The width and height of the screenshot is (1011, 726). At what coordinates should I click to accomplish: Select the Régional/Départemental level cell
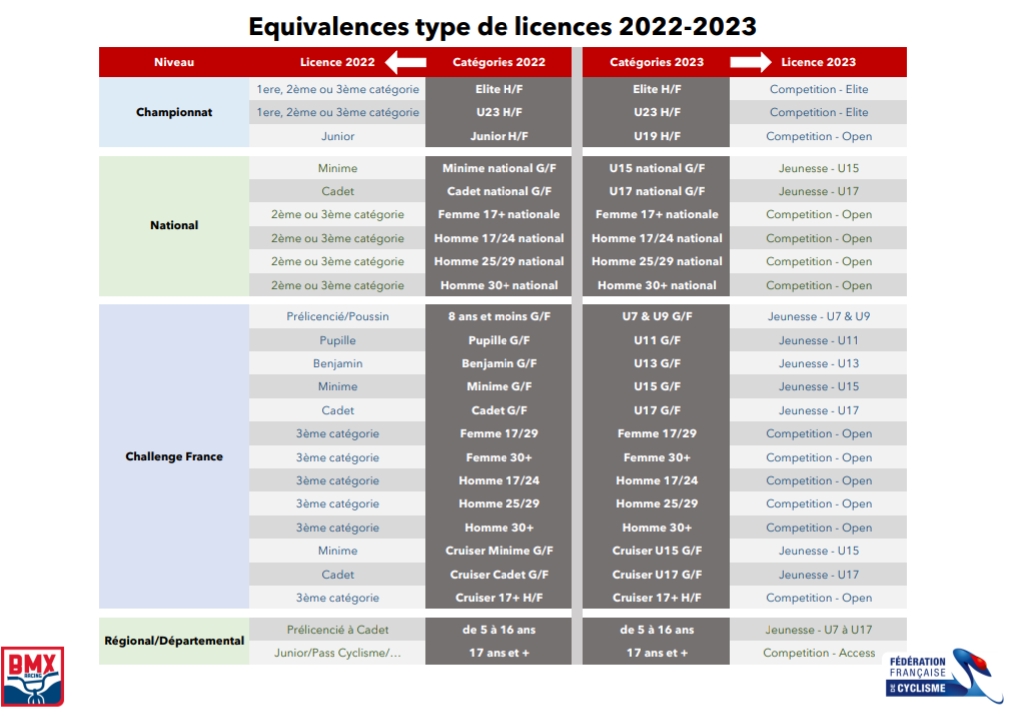(174, 641)
